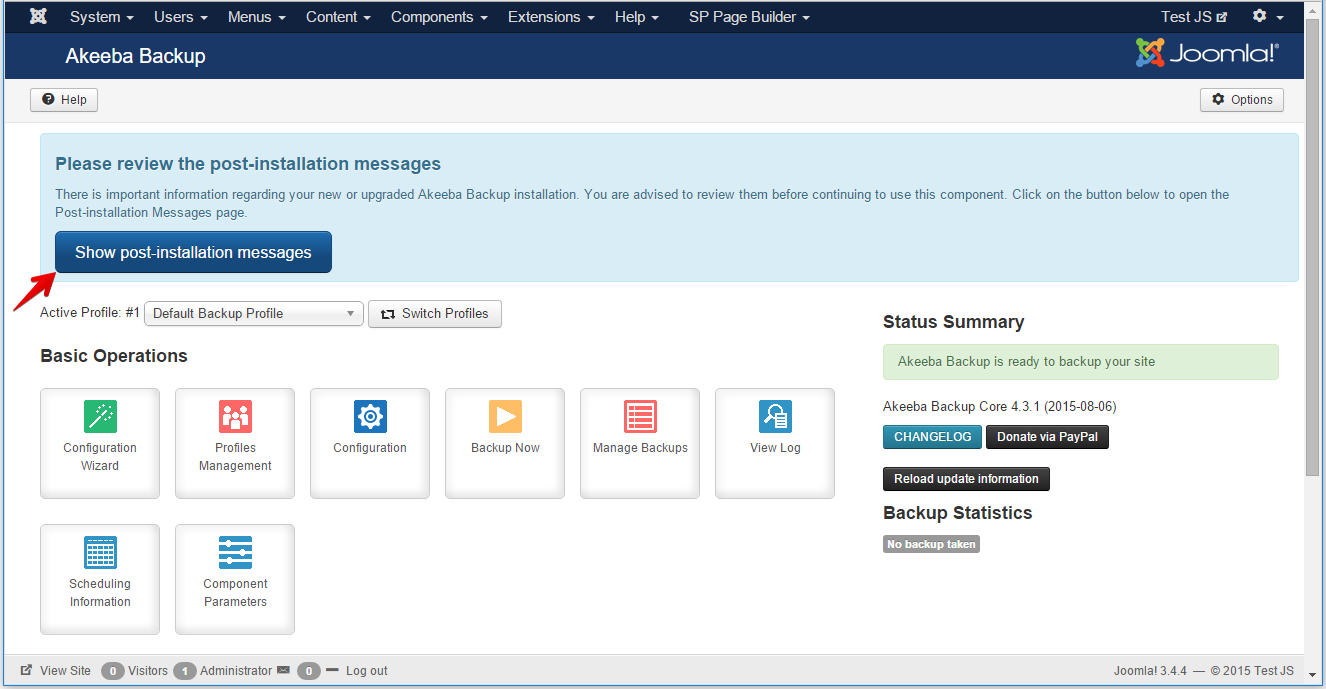1326x689 pixels.
Task: Log out of the administrator session
Action: pos(366,670)
